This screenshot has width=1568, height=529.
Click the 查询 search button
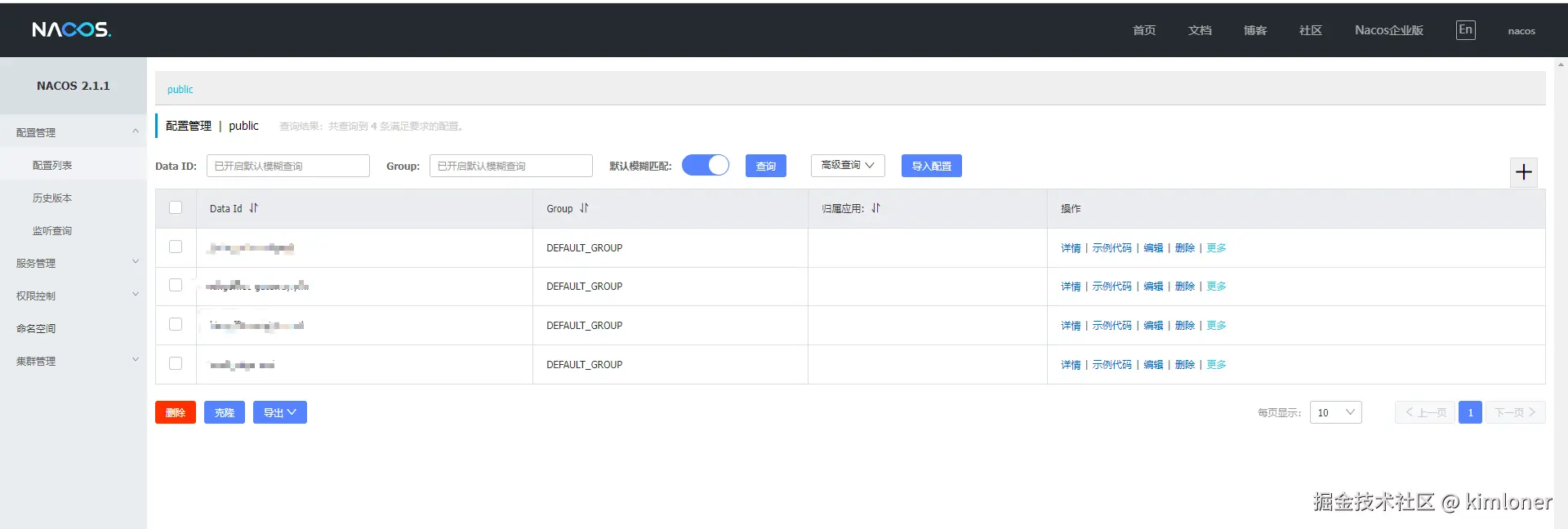766,166
